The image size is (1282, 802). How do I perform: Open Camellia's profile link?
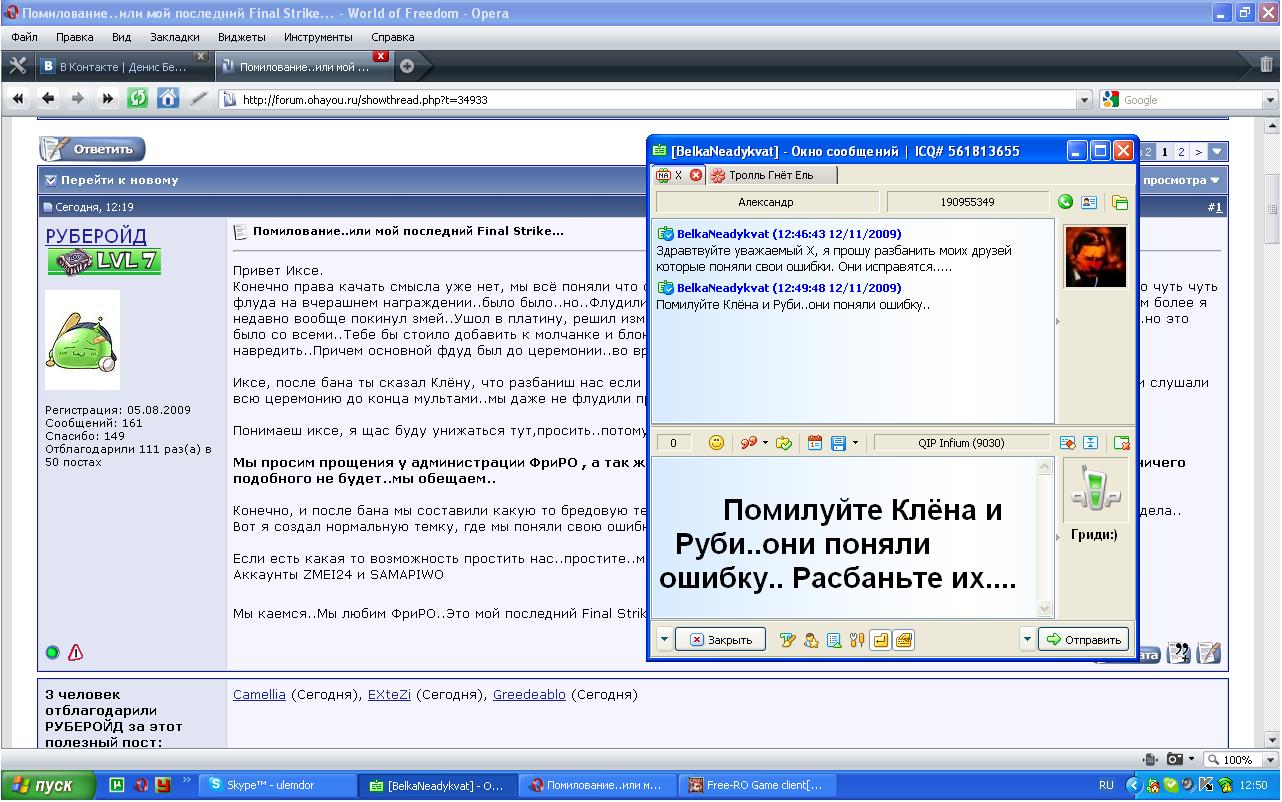coord(259,695)
